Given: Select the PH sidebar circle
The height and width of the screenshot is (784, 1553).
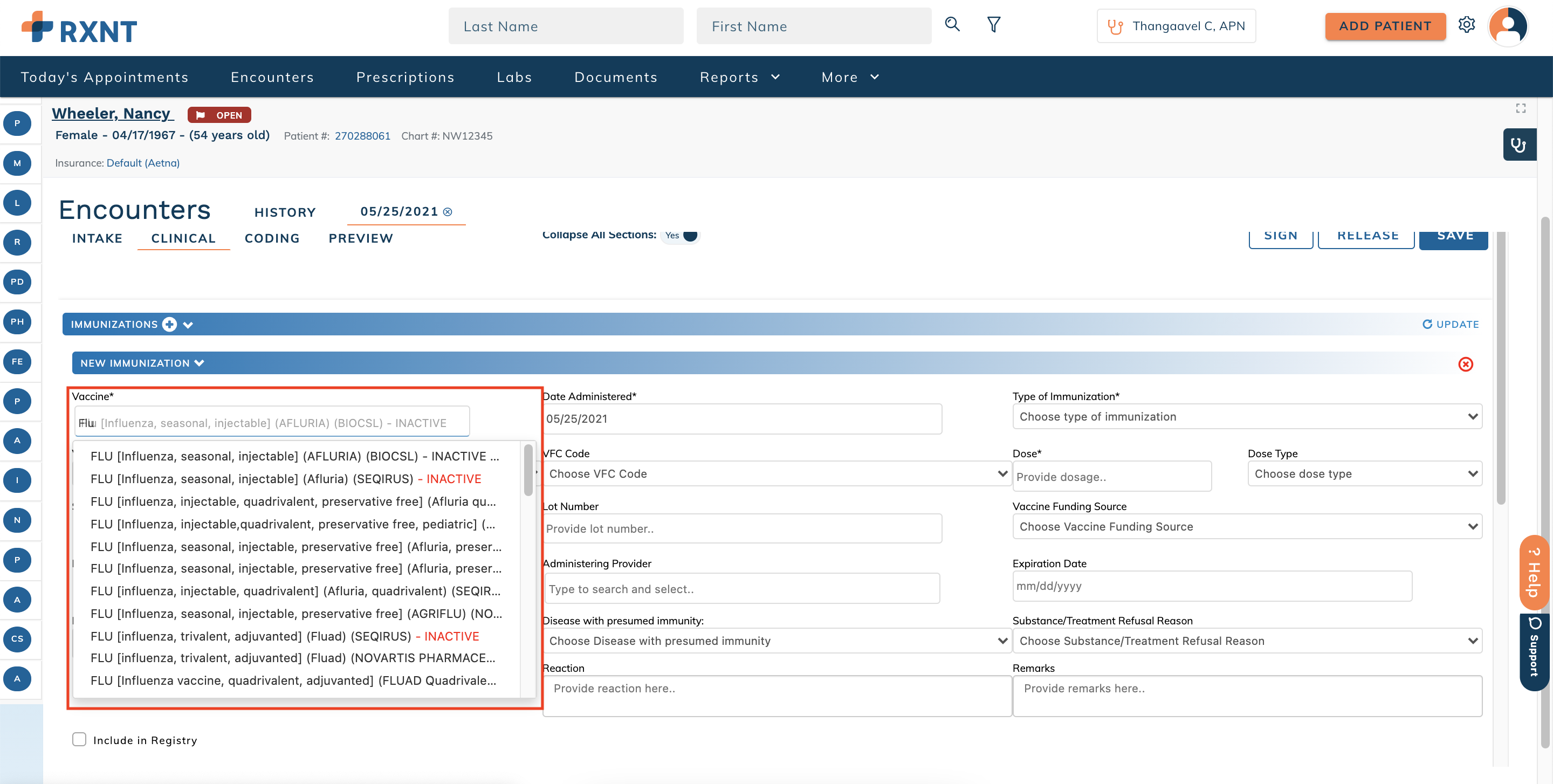Looking at the screenshot, I should 17,322.
